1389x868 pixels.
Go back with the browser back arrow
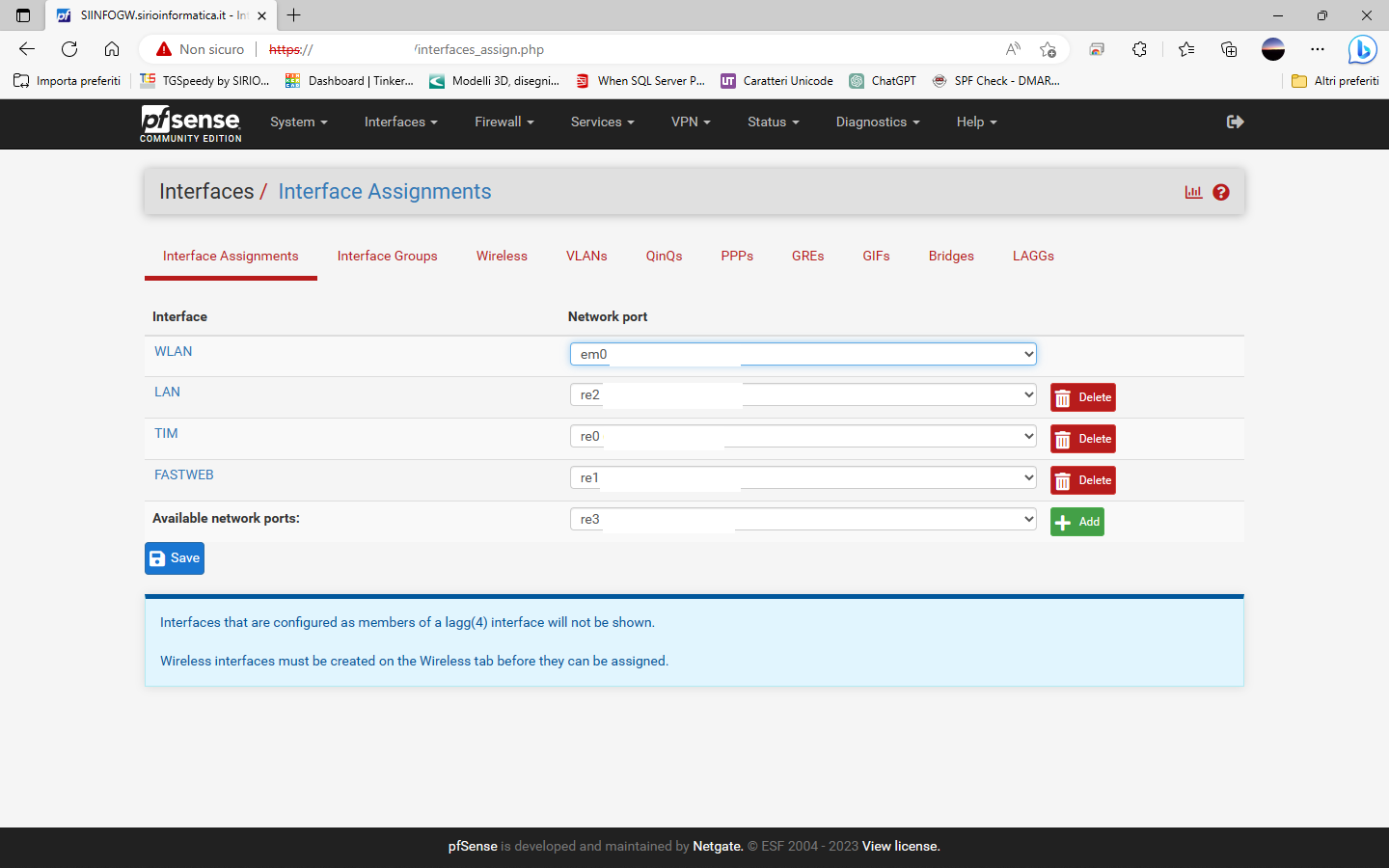click(x=27, y=49)
